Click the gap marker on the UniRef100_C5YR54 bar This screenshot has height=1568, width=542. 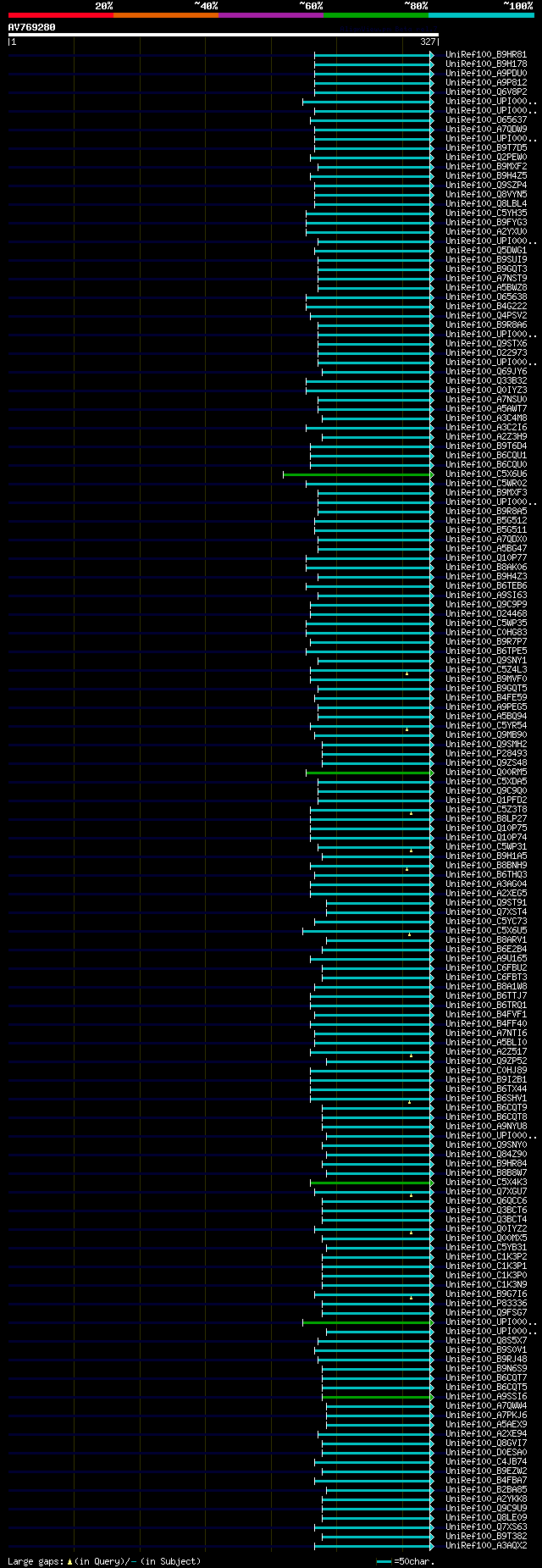tap(406, 729)
